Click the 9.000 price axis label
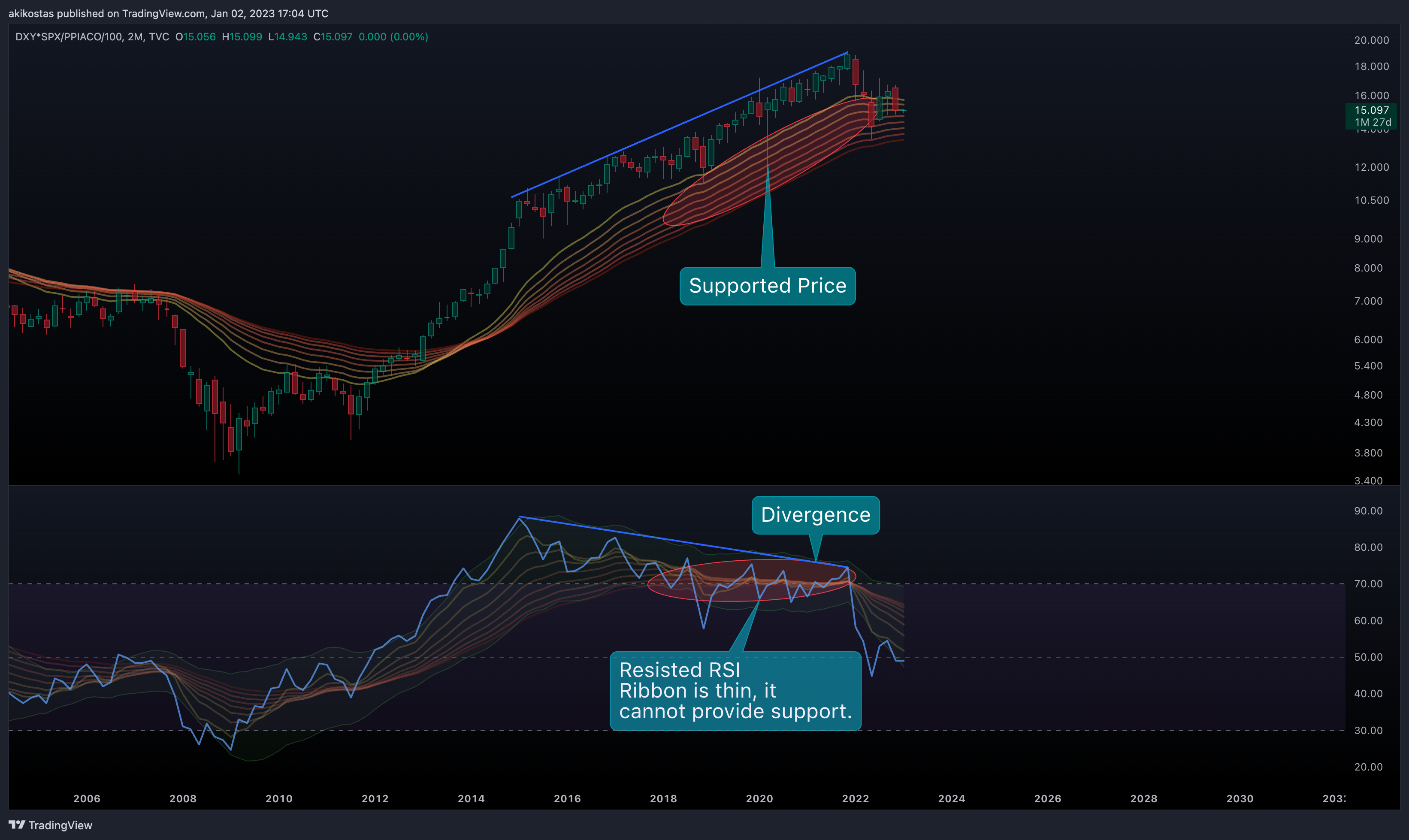This screenshot has width=1409, height=840. 1368,239
